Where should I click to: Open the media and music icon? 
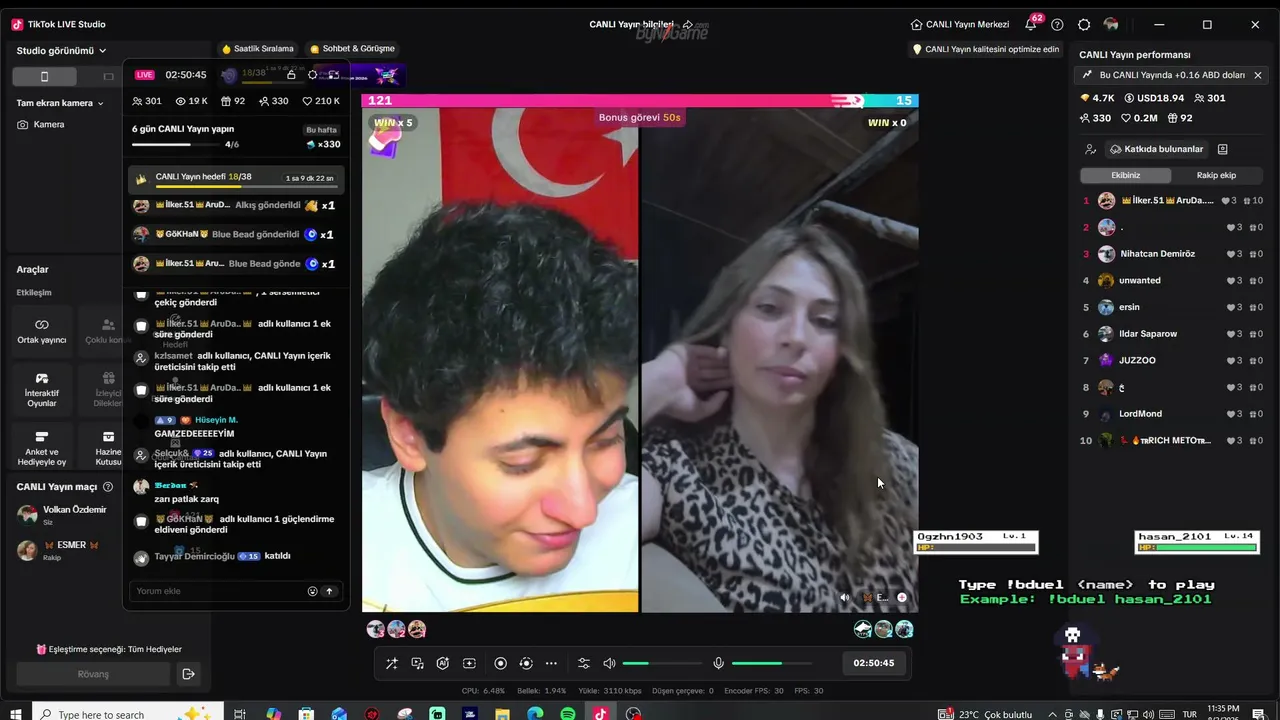click(417, 663)
